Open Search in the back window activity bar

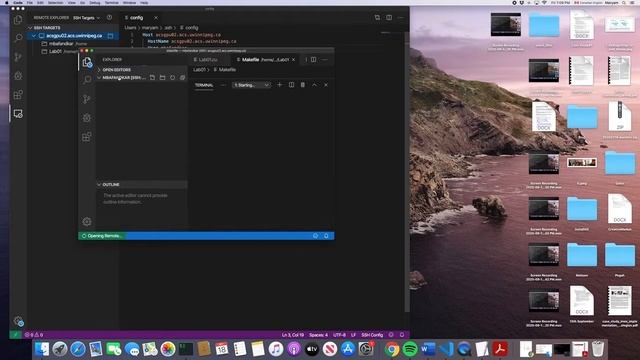(x=18, y=38)
